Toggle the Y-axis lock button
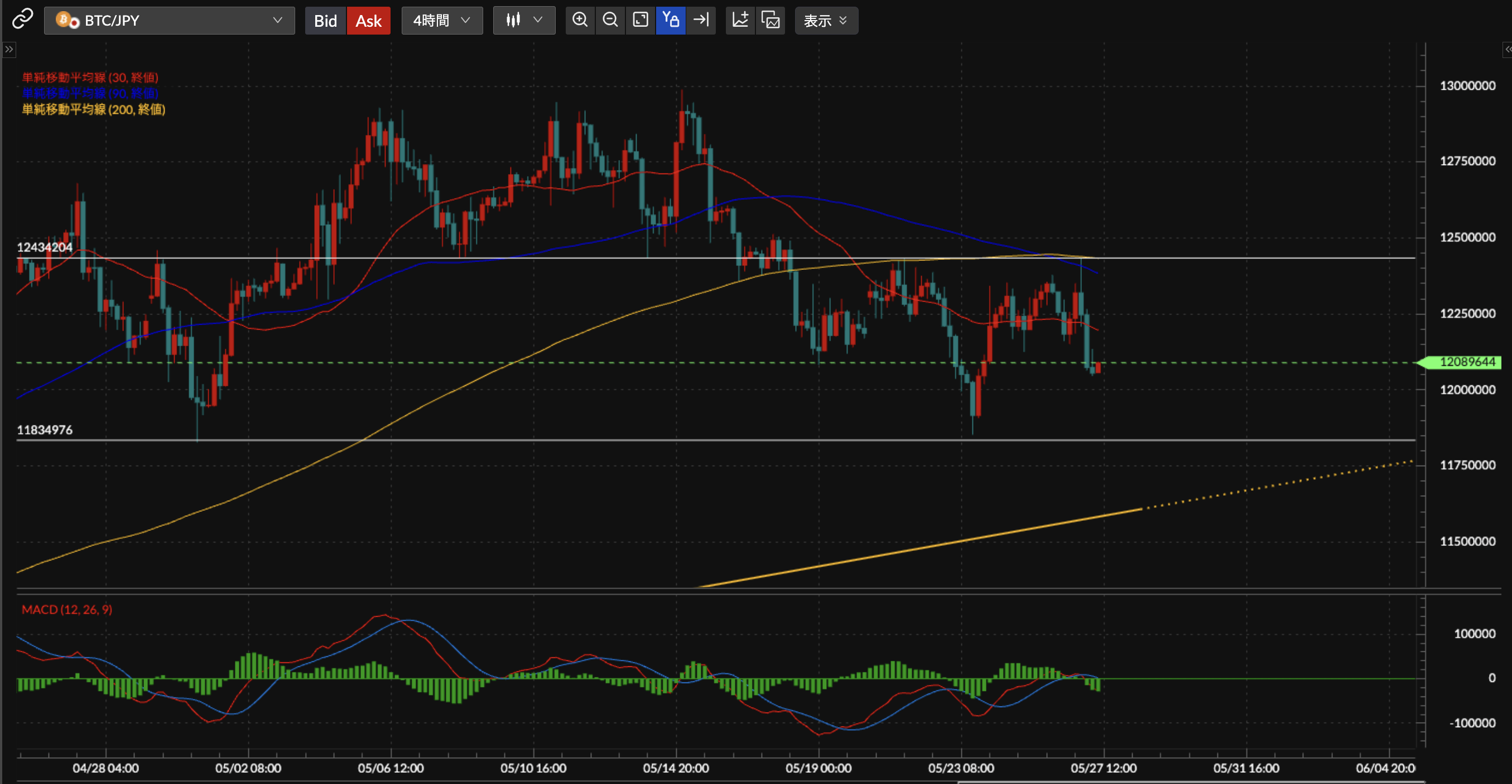This screenshot has height=784, width=1512. click(670, 21)
